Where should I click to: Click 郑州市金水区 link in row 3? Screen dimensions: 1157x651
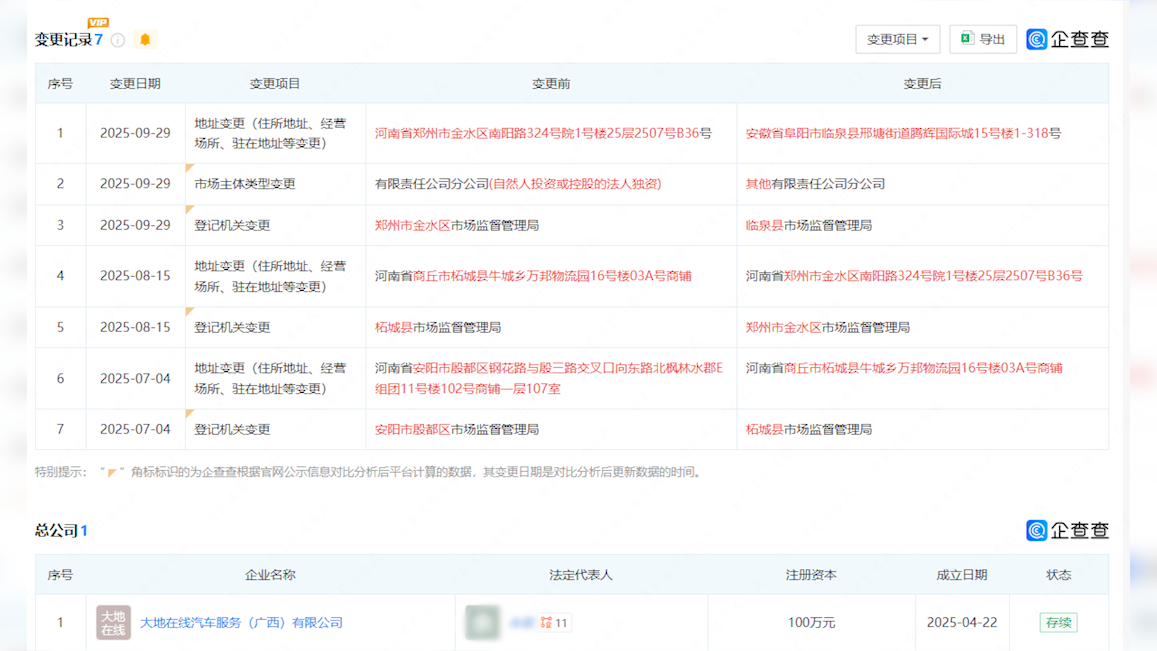tap(412, 225)
